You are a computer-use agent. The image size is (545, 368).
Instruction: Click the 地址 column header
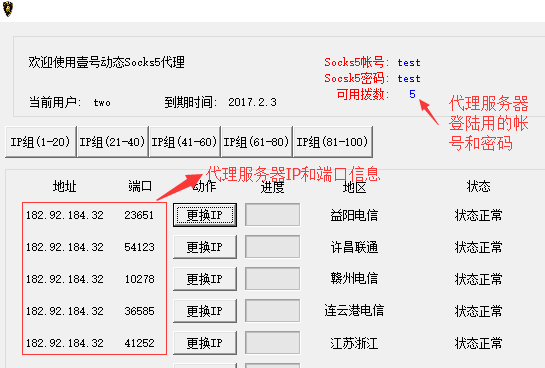tap(65, 187)
